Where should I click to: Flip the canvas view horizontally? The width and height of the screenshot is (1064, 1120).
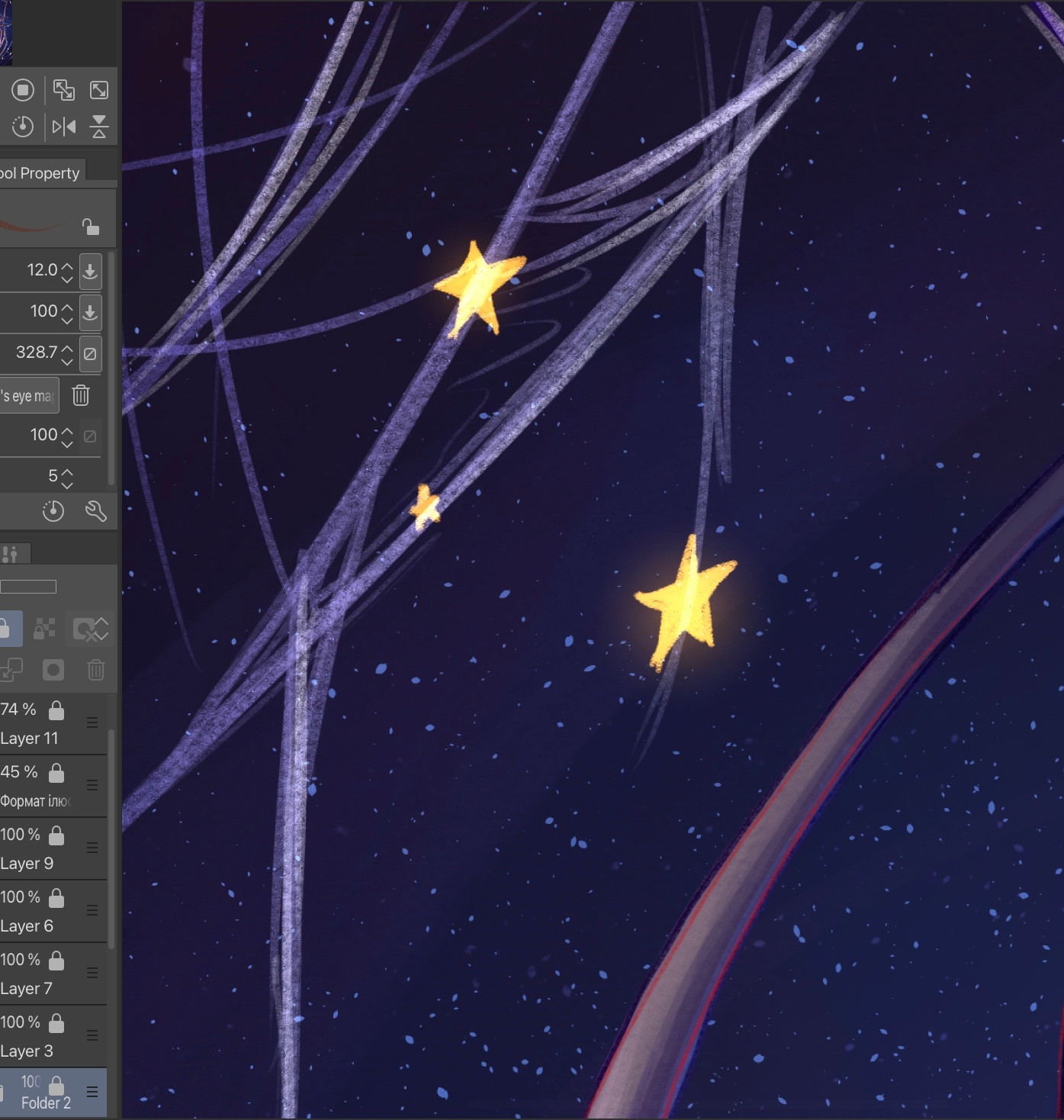[x=64, y=127]
